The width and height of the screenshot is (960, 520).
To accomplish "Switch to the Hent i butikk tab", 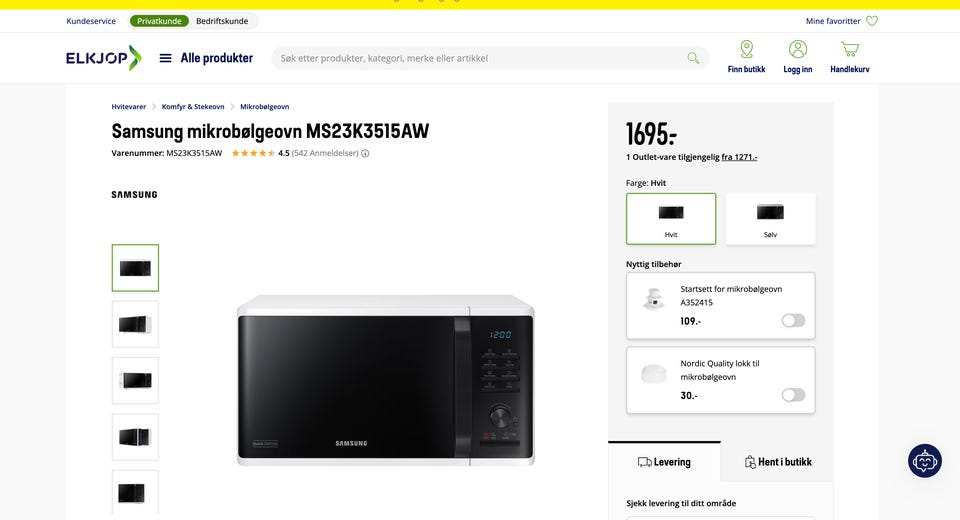I will click(x=778, y=462).
